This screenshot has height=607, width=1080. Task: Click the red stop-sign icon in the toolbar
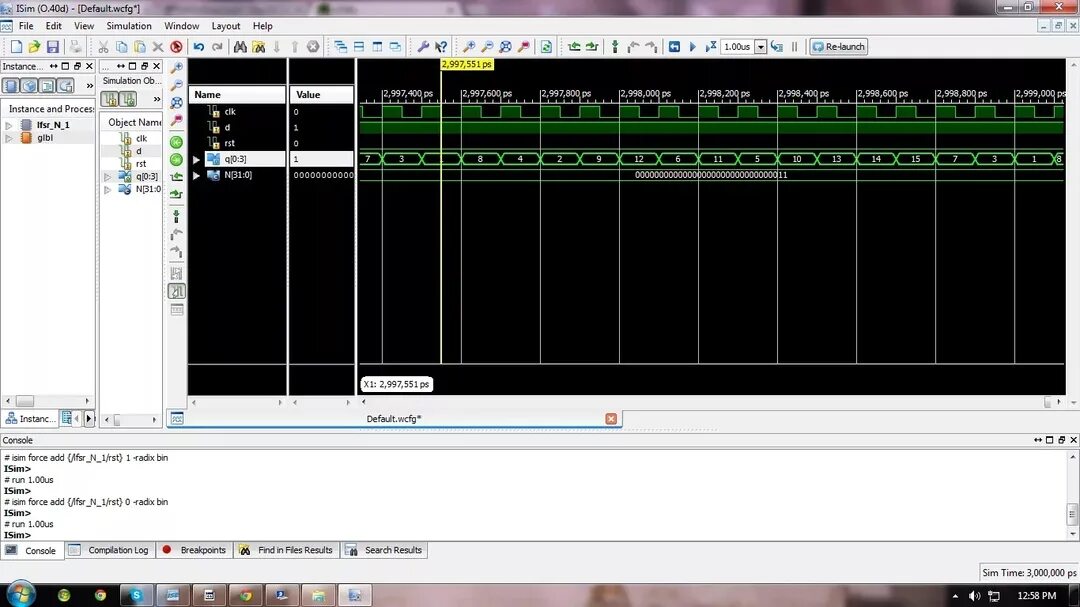coord(176,47)
